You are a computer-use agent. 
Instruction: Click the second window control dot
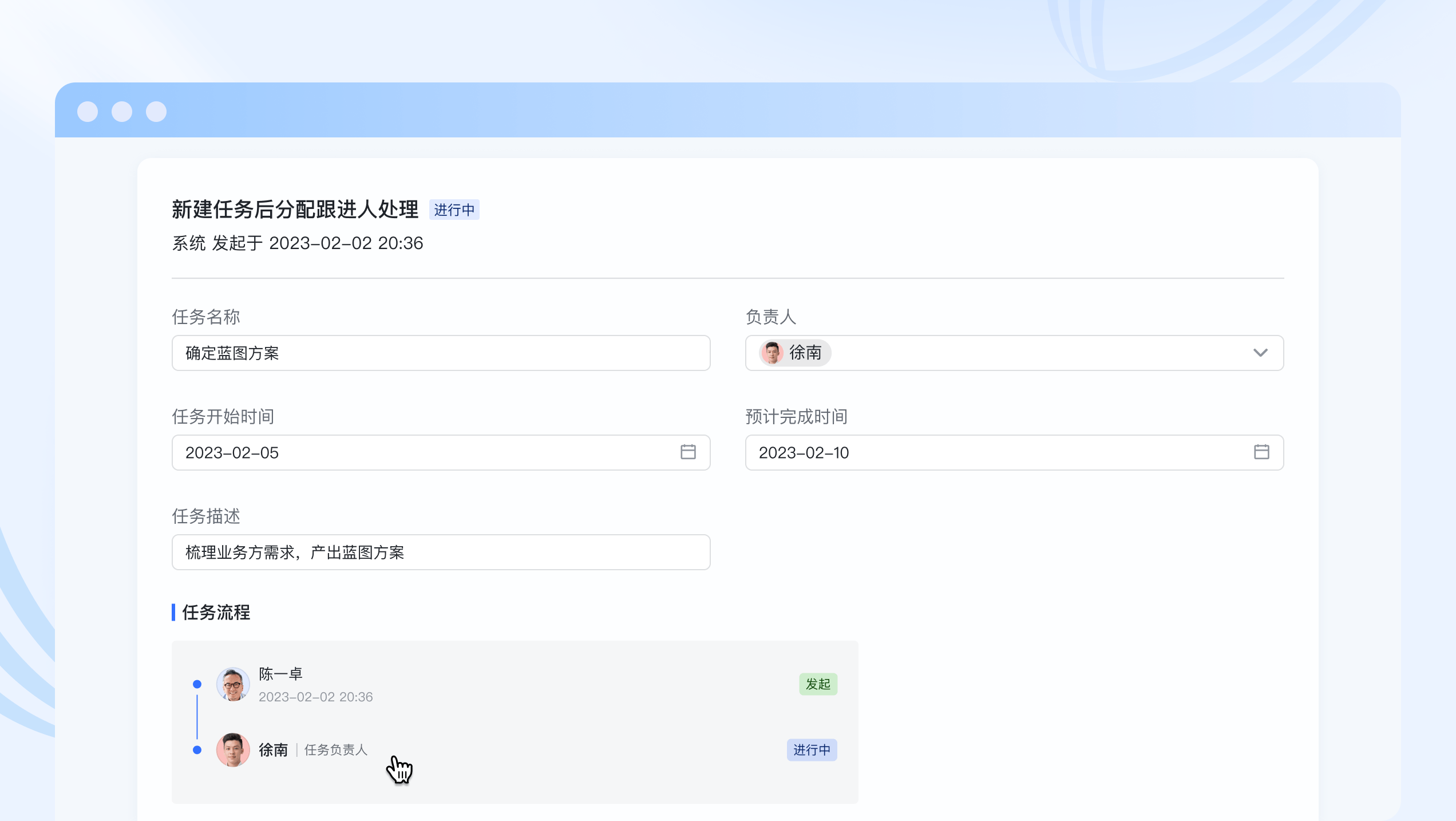pos(122,111)
